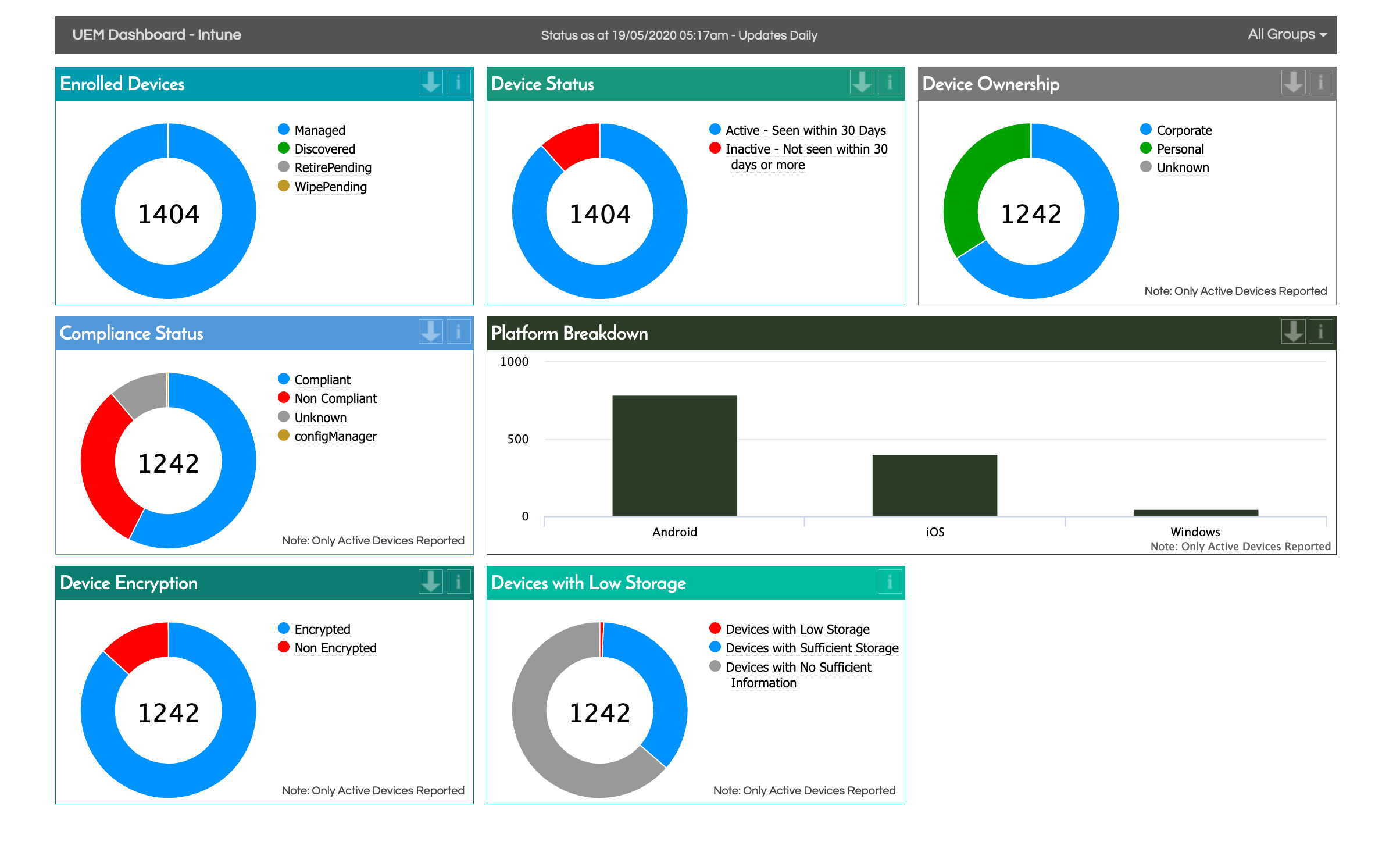Toggle Active - Seen within 30 Days legend
Viewport: 1400px width, 863px height.
point(798,130)
